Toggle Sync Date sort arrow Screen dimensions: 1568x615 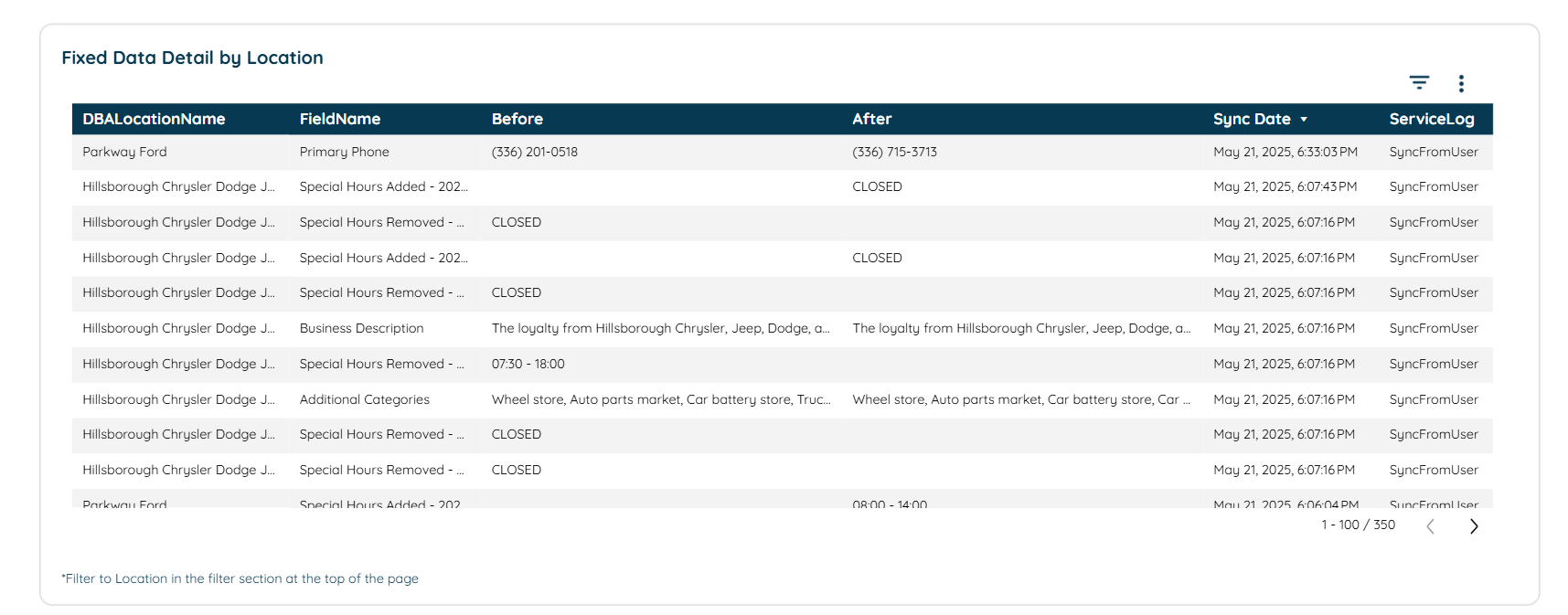coord(1304,120)
